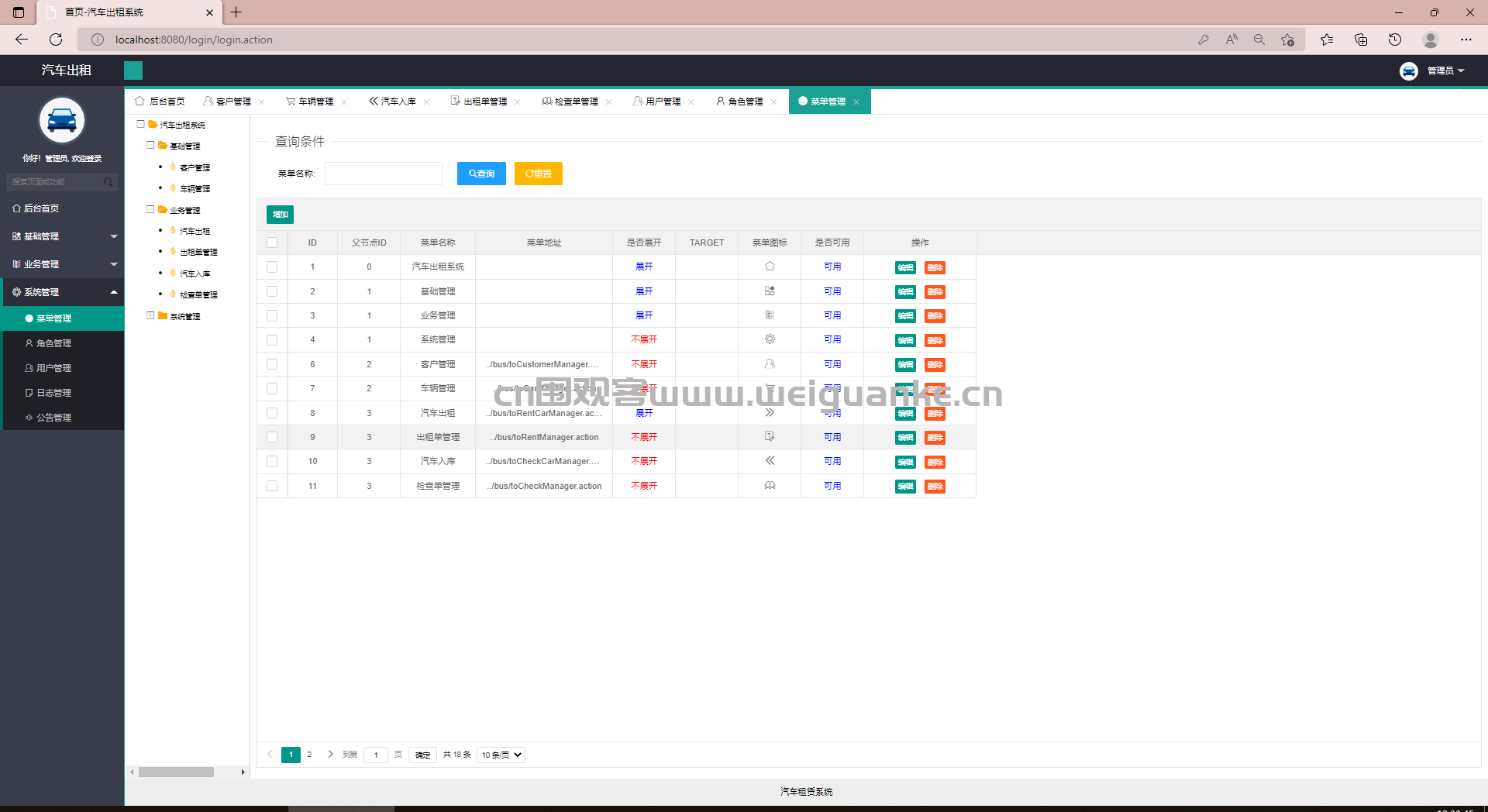Click the house icon in row 汽车出租系统
Viewport: 1488px width, 812px height.
[x=770, y=267]
